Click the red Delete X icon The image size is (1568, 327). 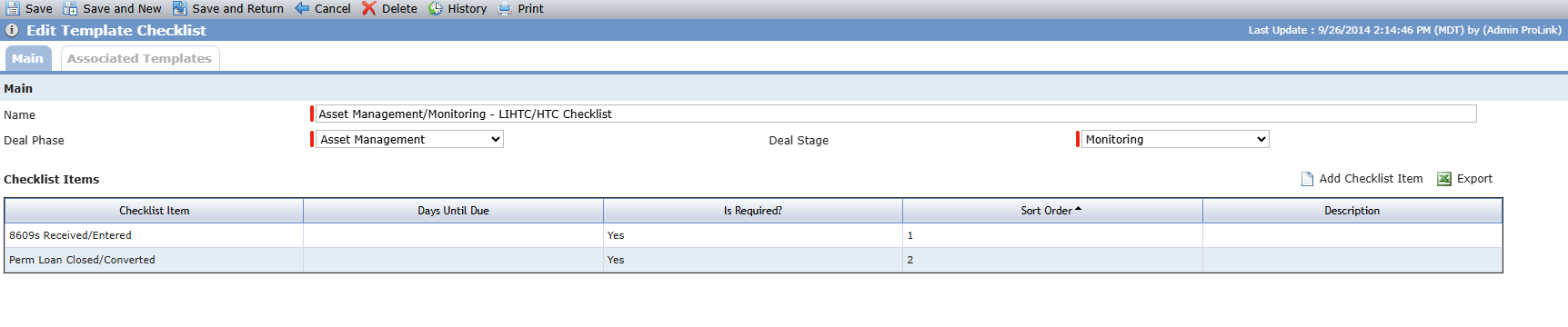[x=368, y=8]
